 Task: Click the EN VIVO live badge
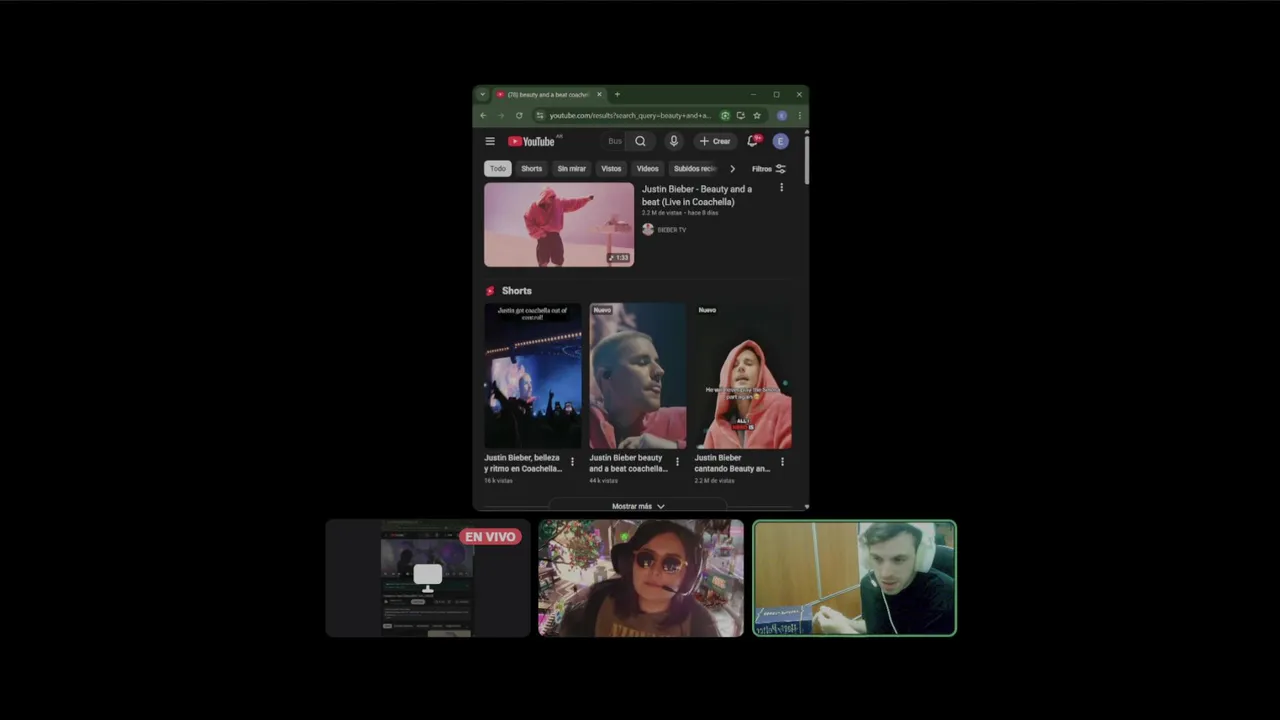[x=490, y=537]
